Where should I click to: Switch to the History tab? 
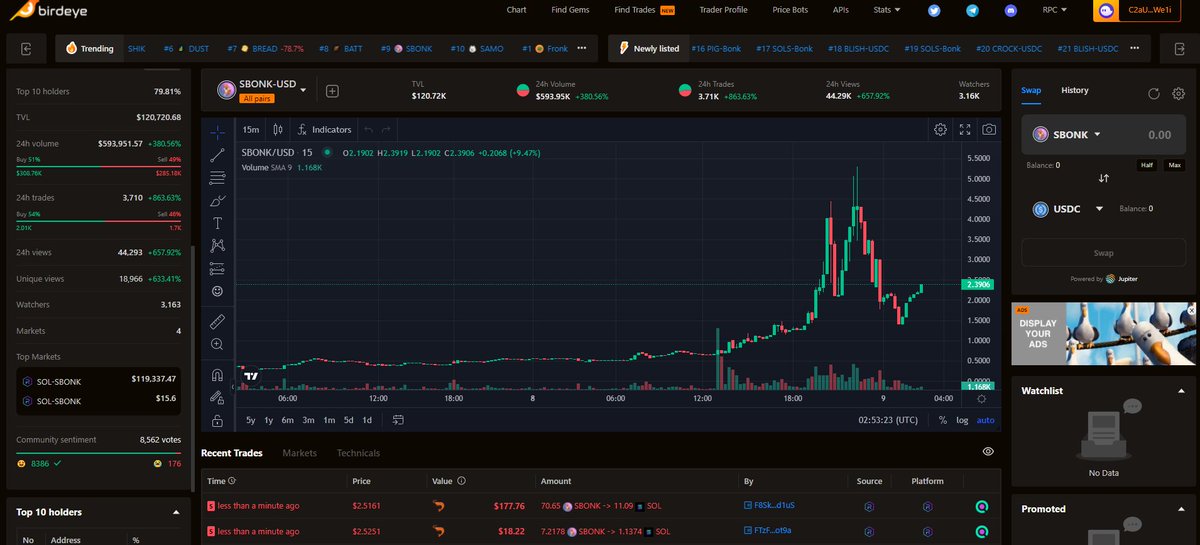pos(1075,90)
